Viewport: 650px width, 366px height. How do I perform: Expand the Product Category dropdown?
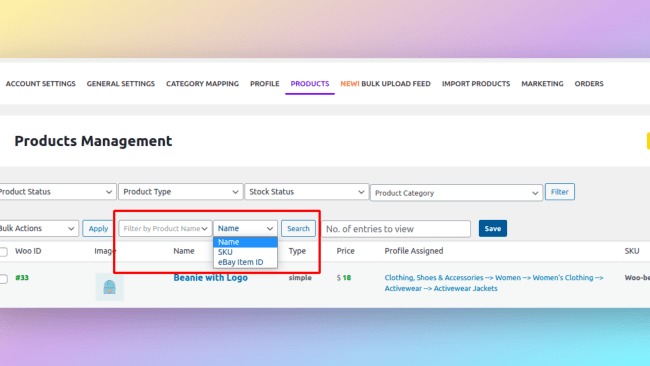456,193
